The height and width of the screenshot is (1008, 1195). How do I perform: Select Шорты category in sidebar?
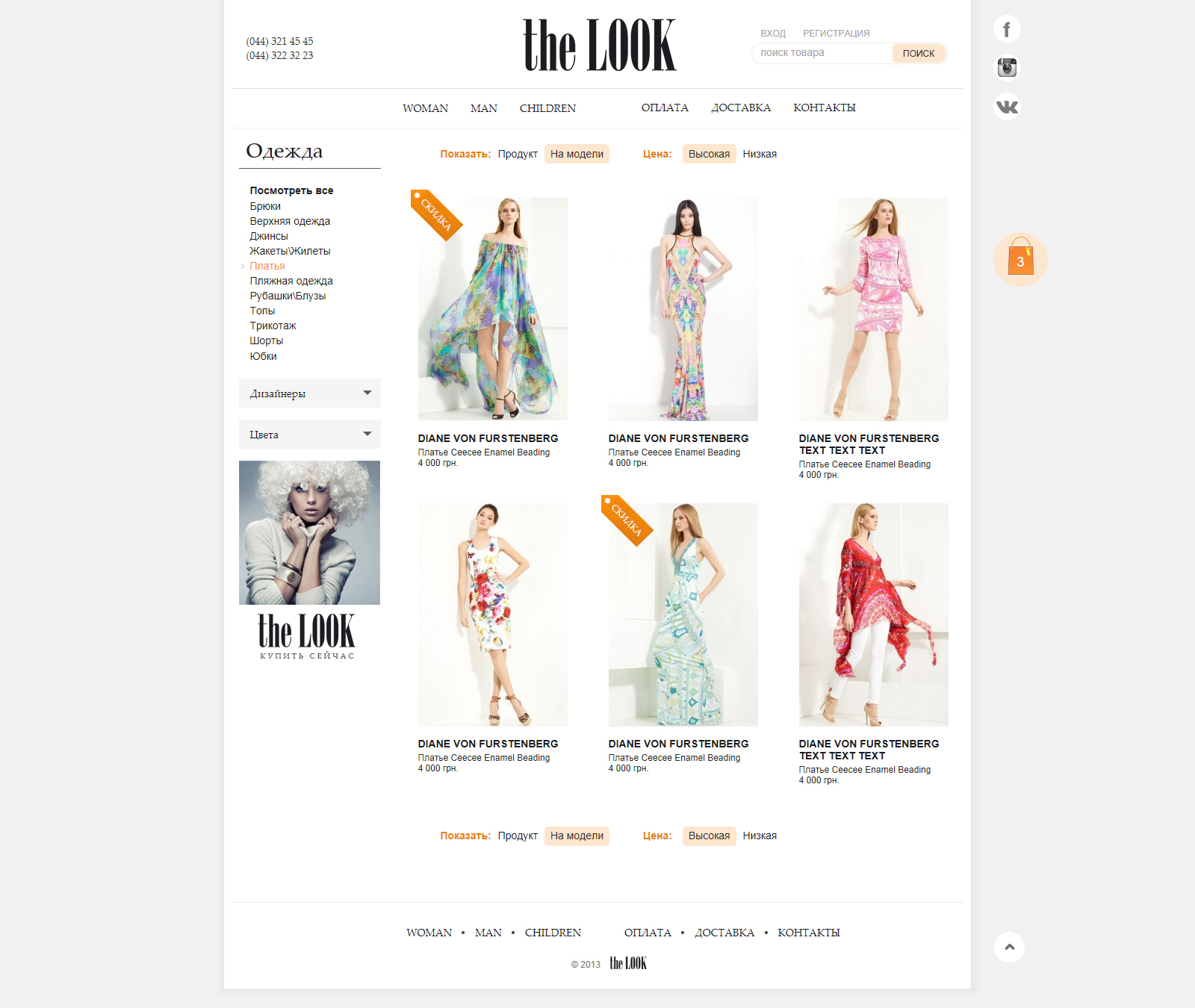266,340
